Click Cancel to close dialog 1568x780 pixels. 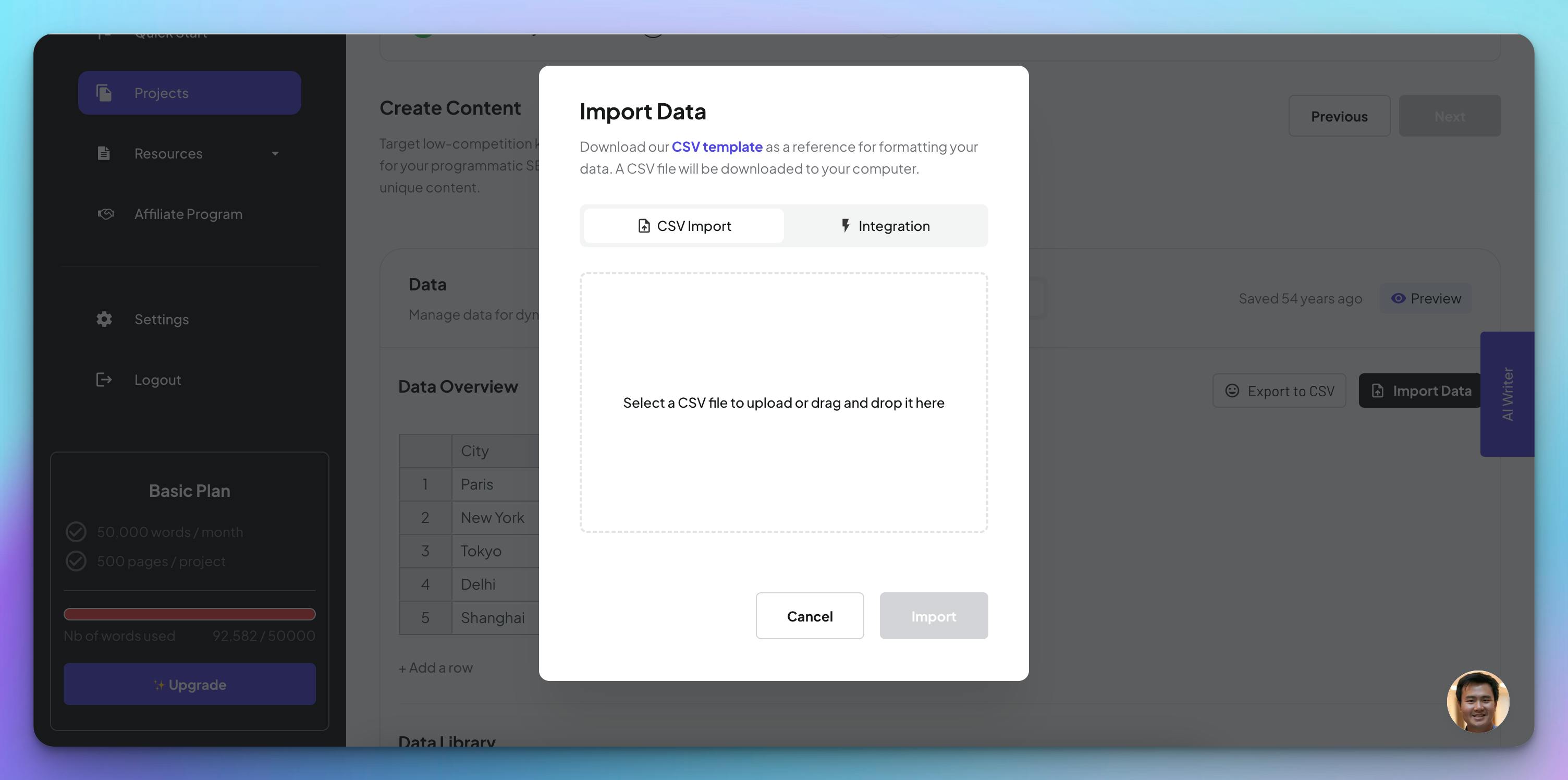coord(810,615)
